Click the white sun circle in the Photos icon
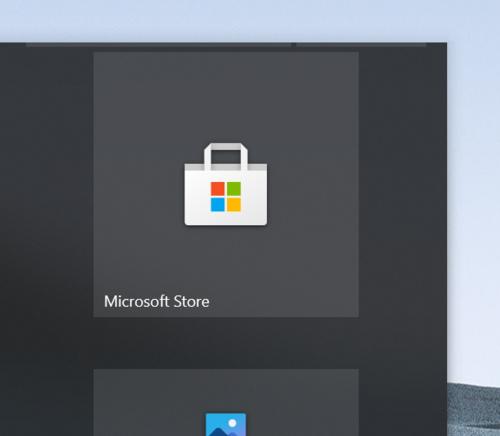Screen dimensions: 500x436 232,423
